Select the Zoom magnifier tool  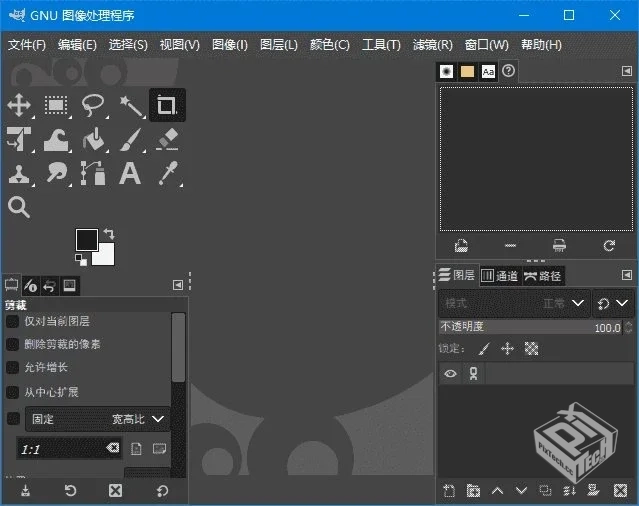tap(19, 207)
